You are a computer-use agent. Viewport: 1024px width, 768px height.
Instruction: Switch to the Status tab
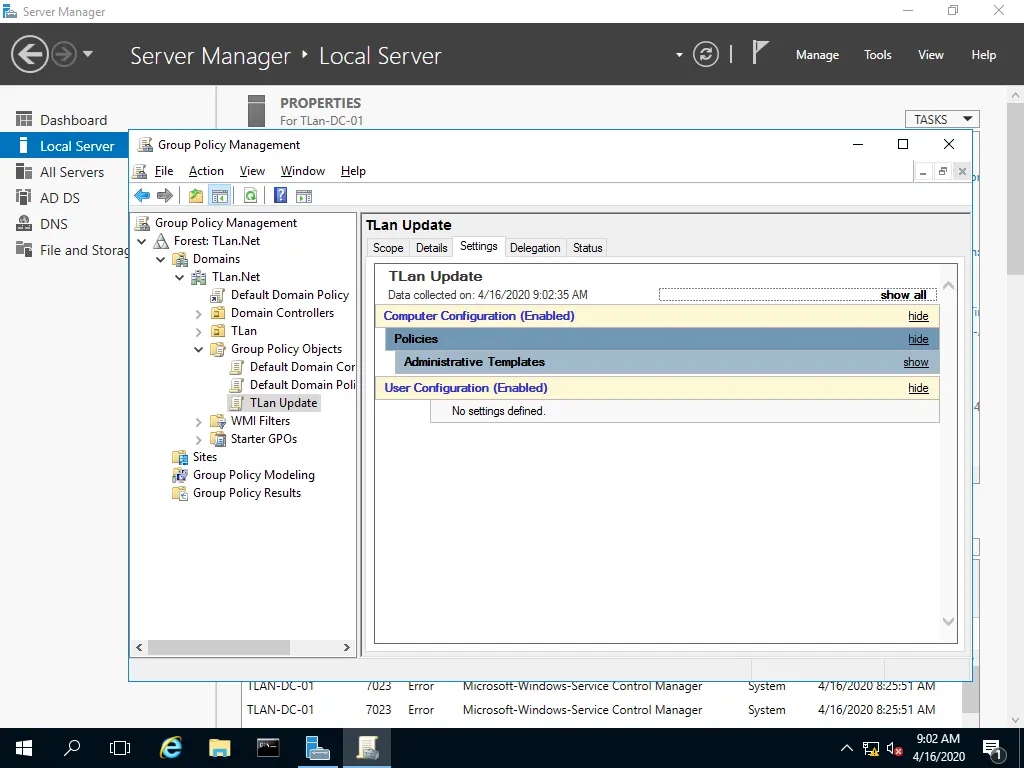(x=587, y=248)
